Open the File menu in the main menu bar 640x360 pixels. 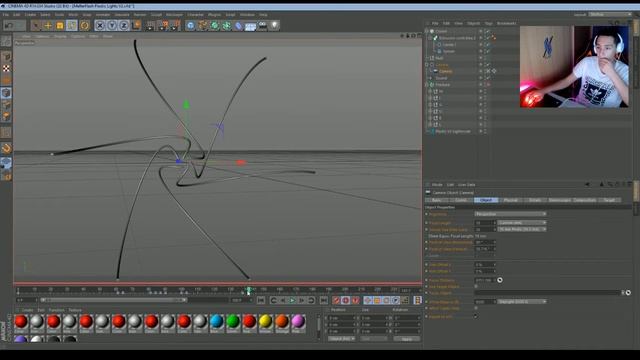point(6,15)
